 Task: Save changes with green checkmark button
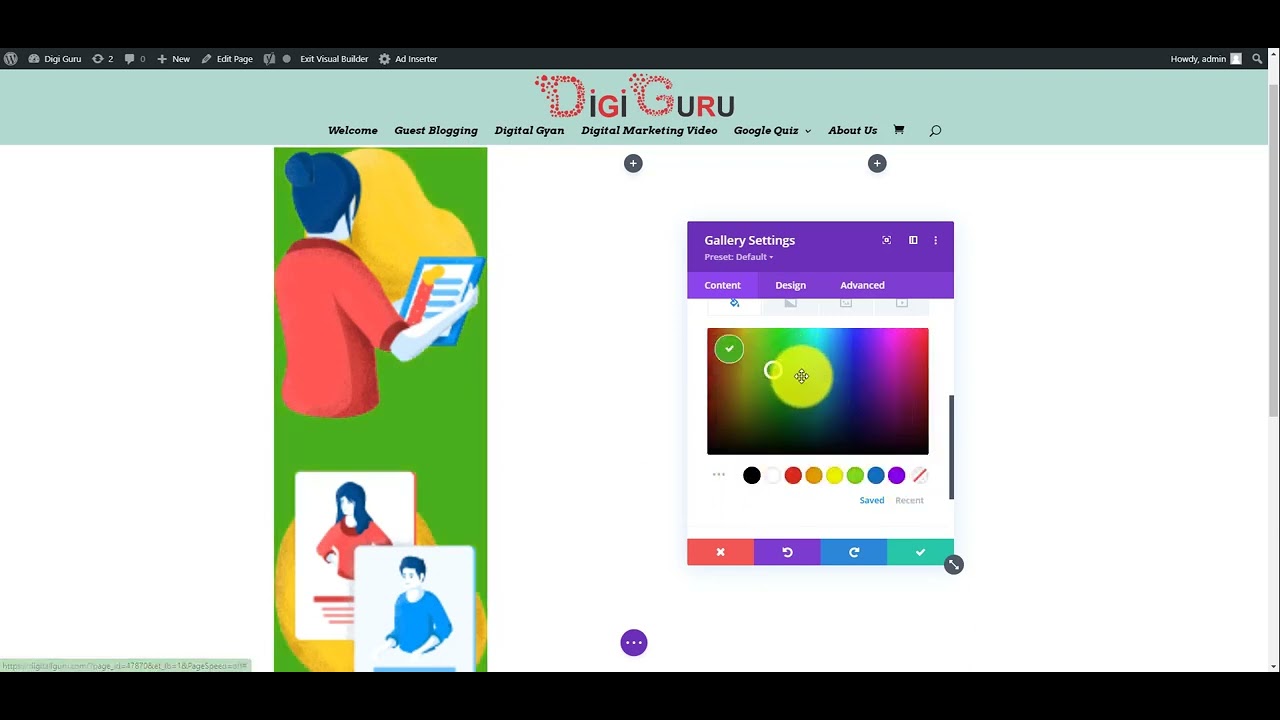point(920,552)
